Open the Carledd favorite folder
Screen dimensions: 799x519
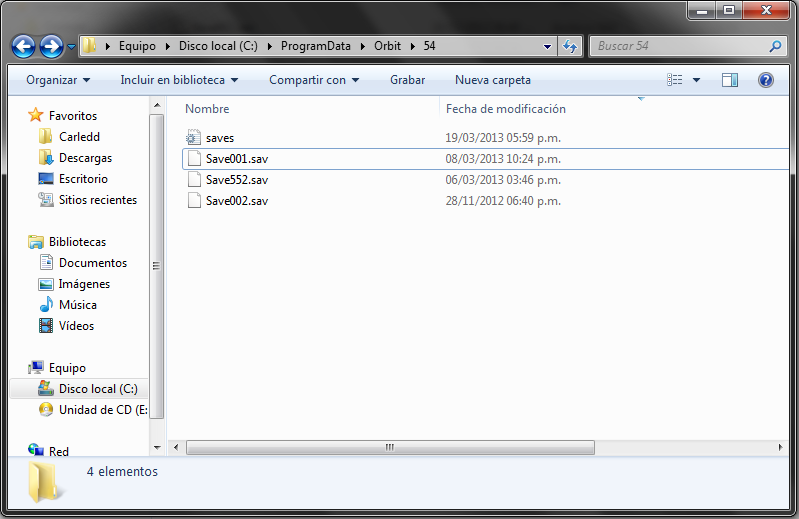click(x=79, y=136)
